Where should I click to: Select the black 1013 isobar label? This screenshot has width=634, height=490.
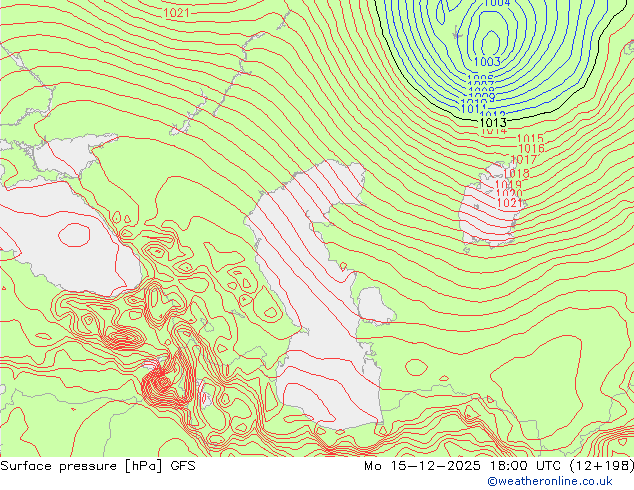[x=492, y=122]
